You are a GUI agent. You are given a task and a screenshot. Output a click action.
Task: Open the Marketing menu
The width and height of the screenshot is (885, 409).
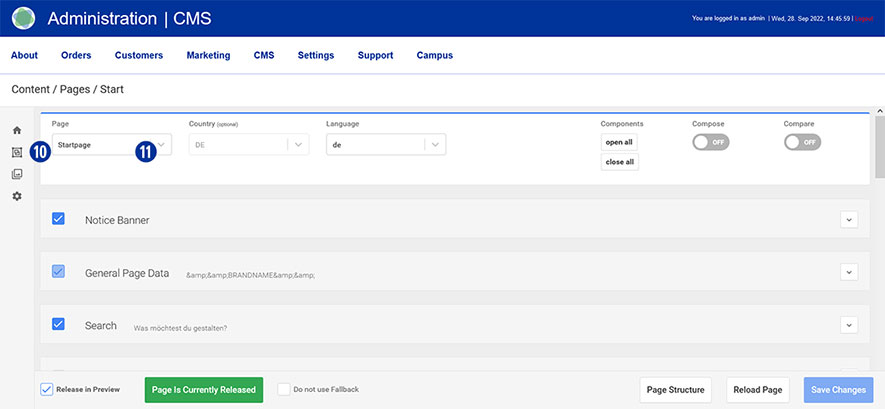(x=208, y=55)
